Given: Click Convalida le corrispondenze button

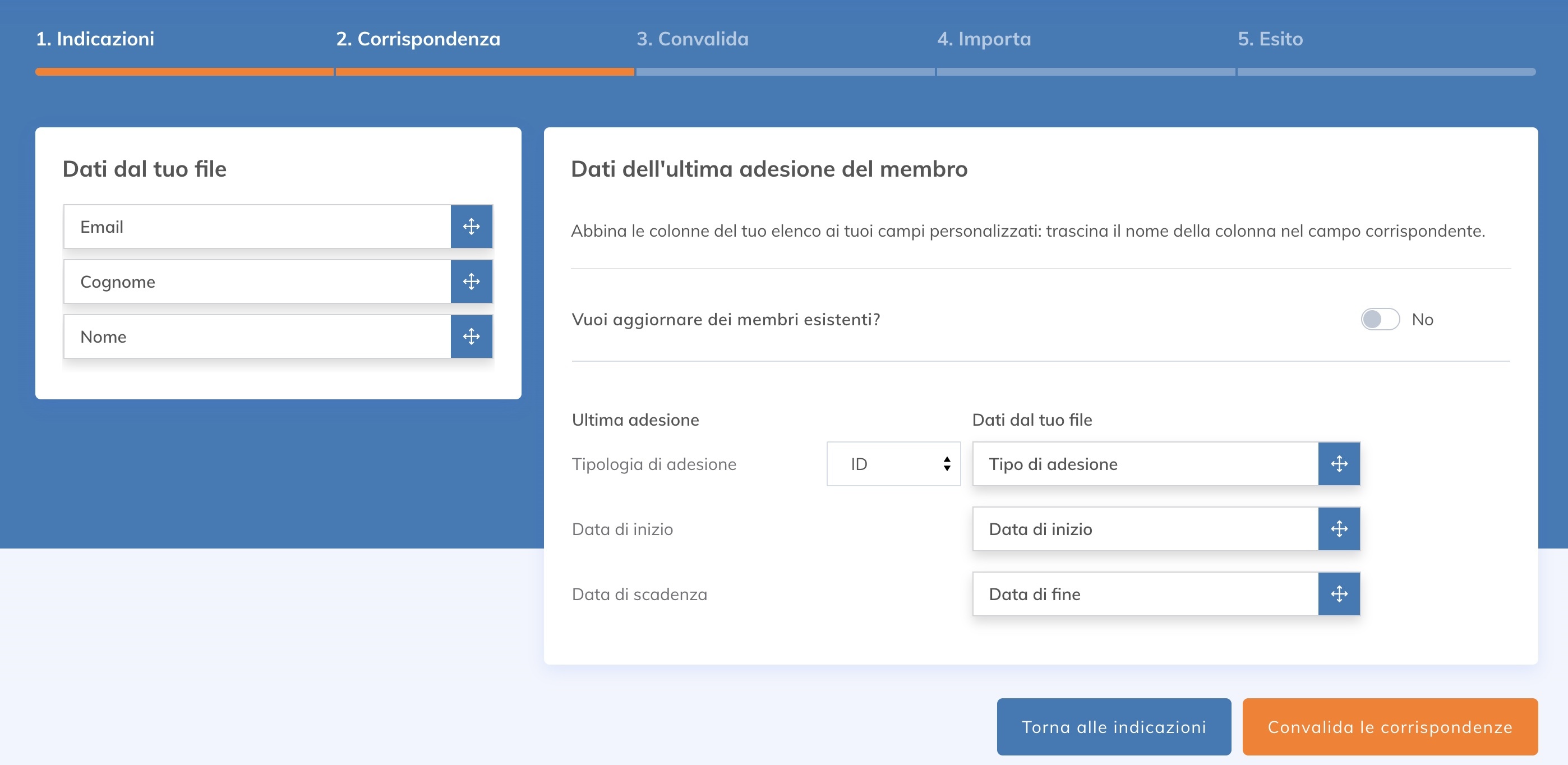Looking at the screenshot, I should coord(1390,727).
